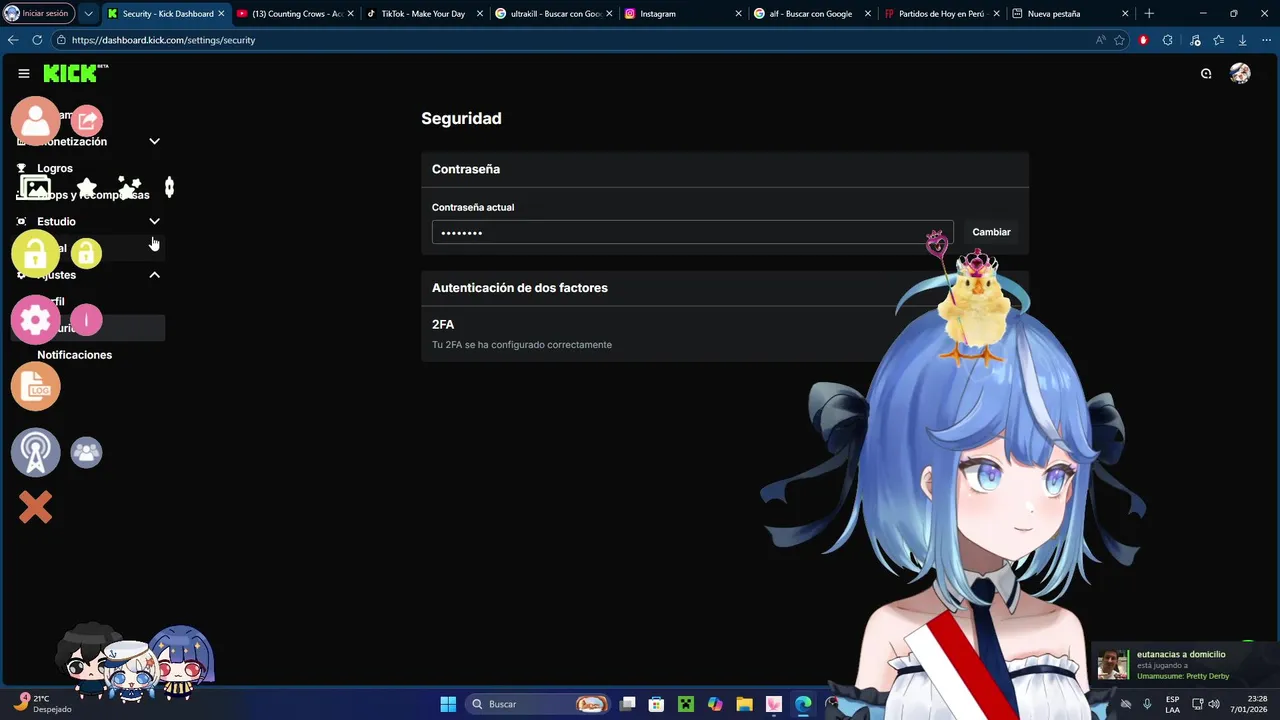Click the 2FA heading text
The width and height of the screenshot is (1280, 720).
click(443, 324)
